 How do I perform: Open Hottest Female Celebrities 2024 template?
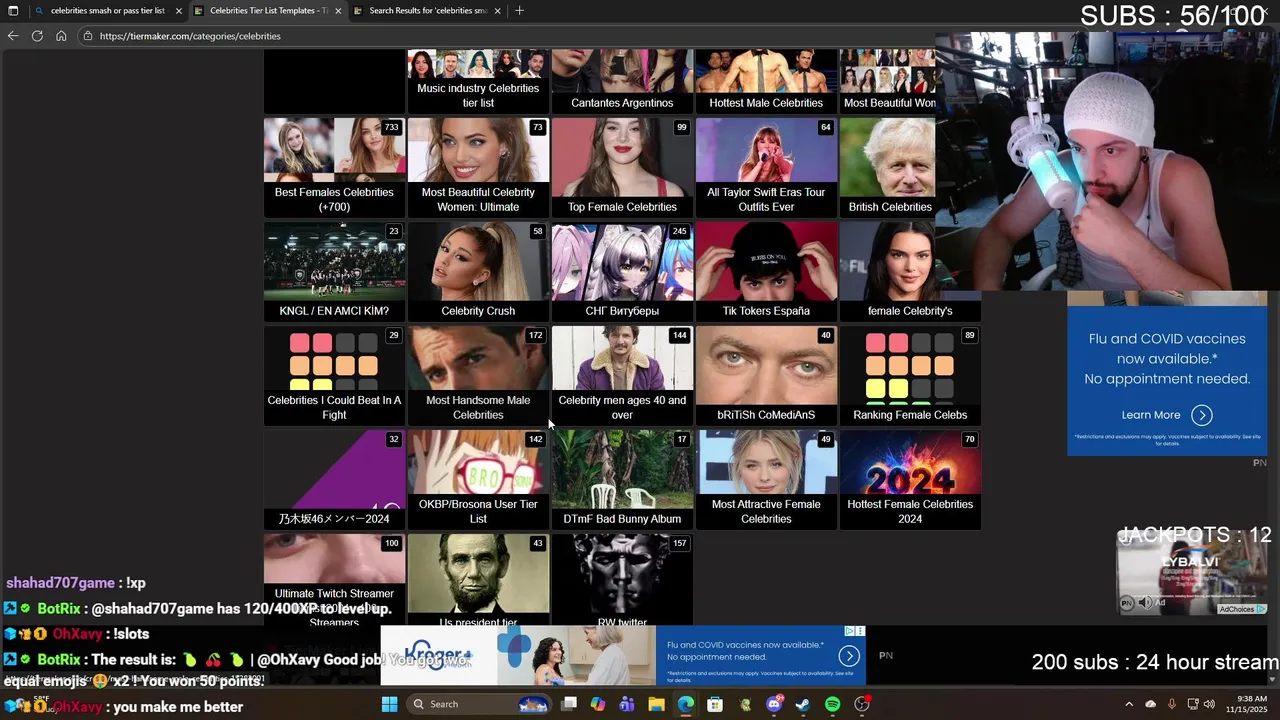910,479
